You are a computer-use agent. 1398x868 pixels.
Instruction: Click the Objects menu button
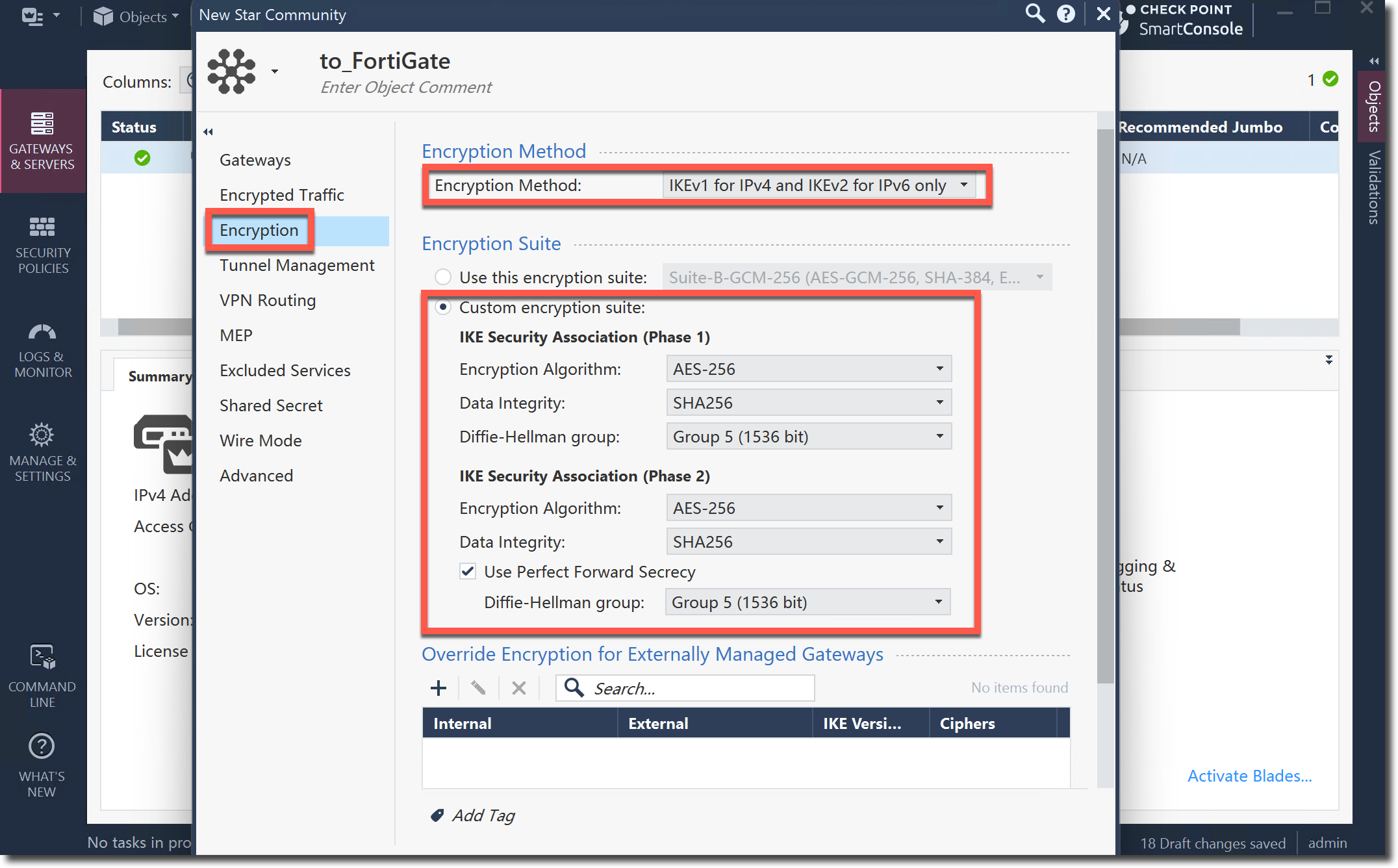coord(136,16)
